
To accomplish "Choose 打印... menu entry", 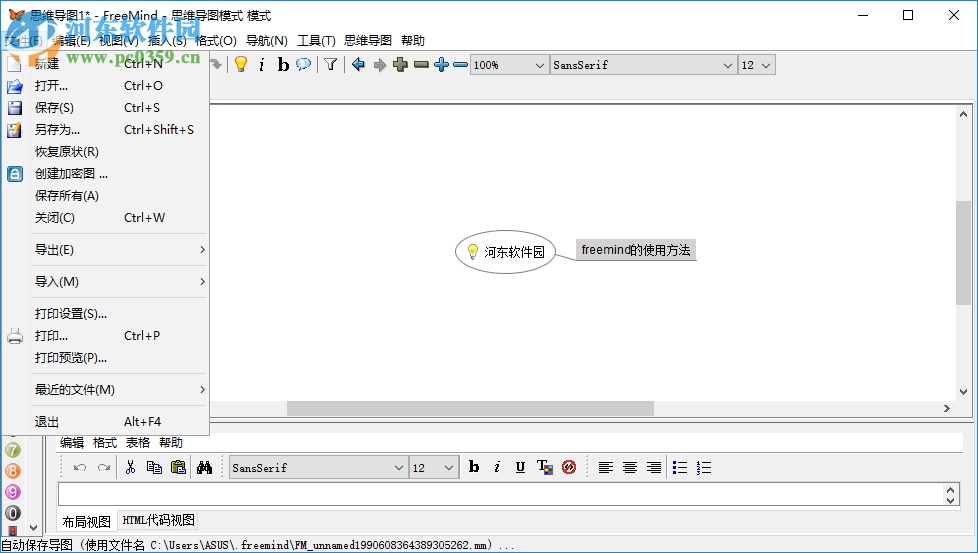I will 105,335.
